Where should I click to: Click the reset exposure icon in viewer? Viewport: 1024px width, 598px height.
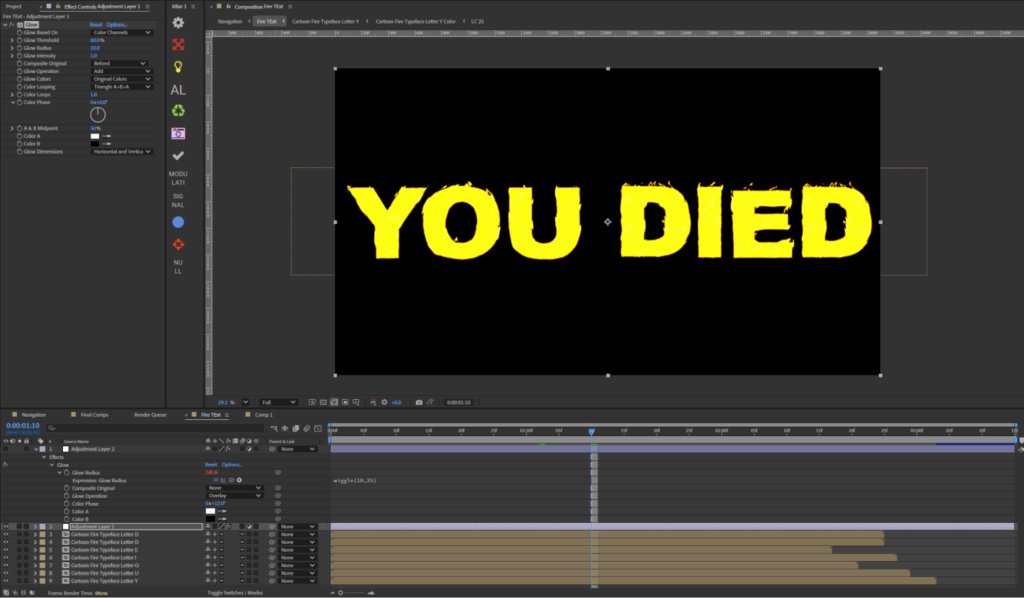pyautogui.click(x=384, y=402)
